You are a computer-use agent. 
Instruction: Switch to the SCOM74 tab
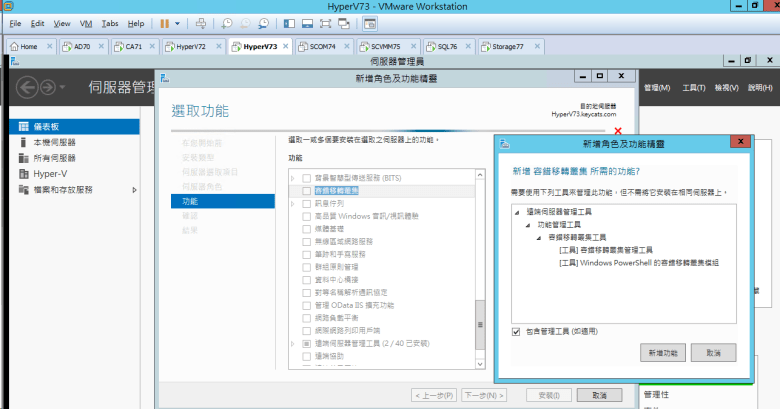(x=322, y=46)
